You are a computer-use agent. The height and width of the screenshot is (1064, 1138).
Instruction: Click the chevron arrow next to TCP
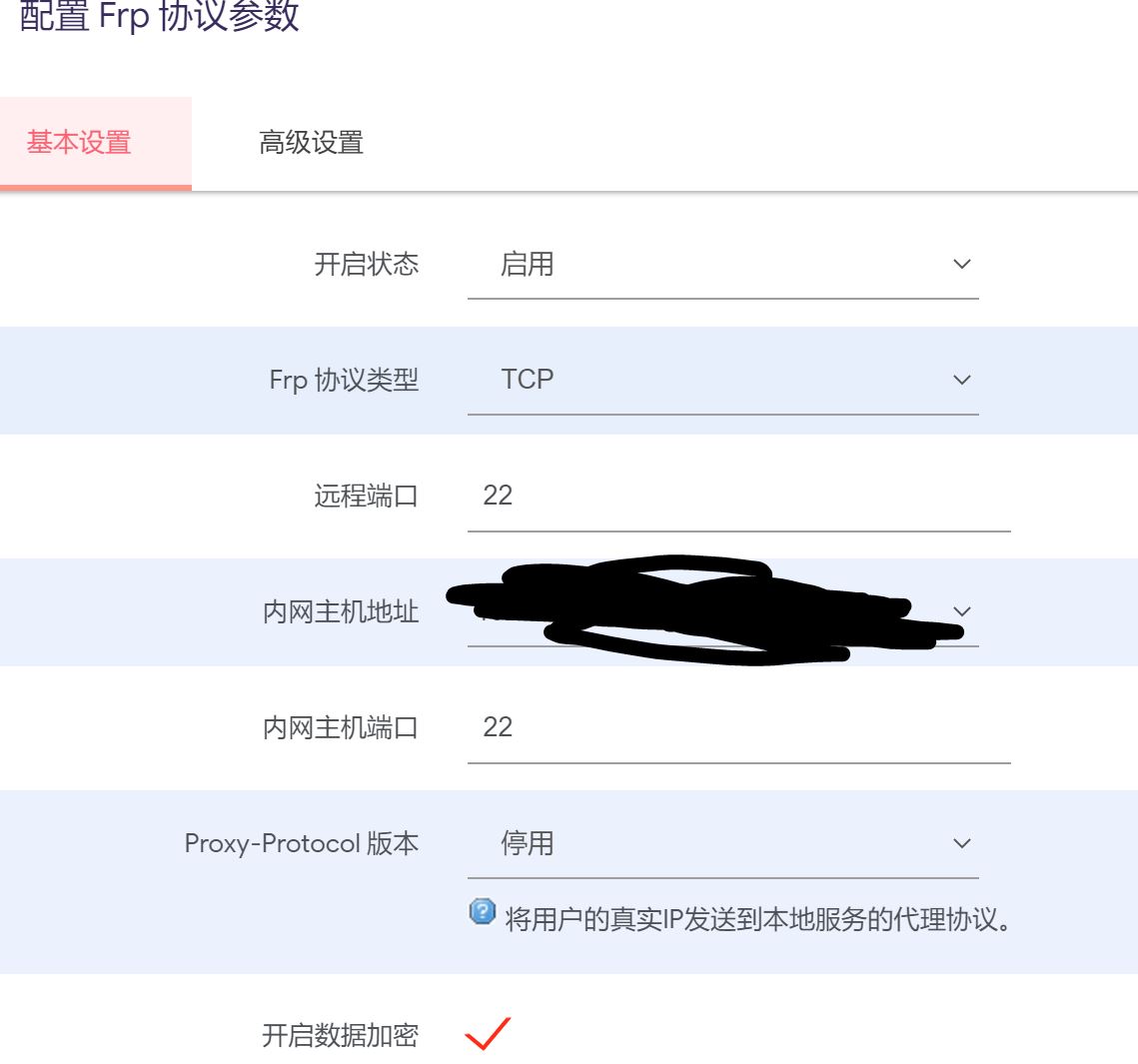(x=961, y=380)
